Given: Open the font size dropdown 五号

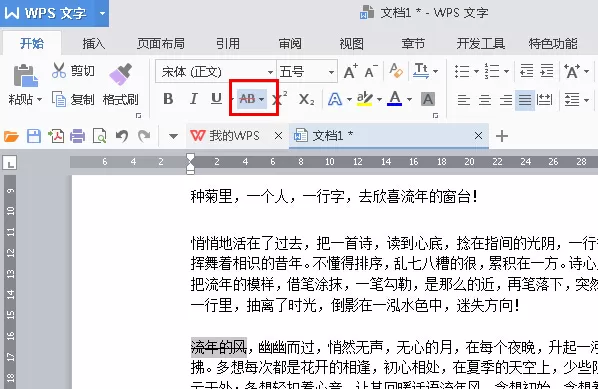Looking at the screenshot, I should (331, 72).
